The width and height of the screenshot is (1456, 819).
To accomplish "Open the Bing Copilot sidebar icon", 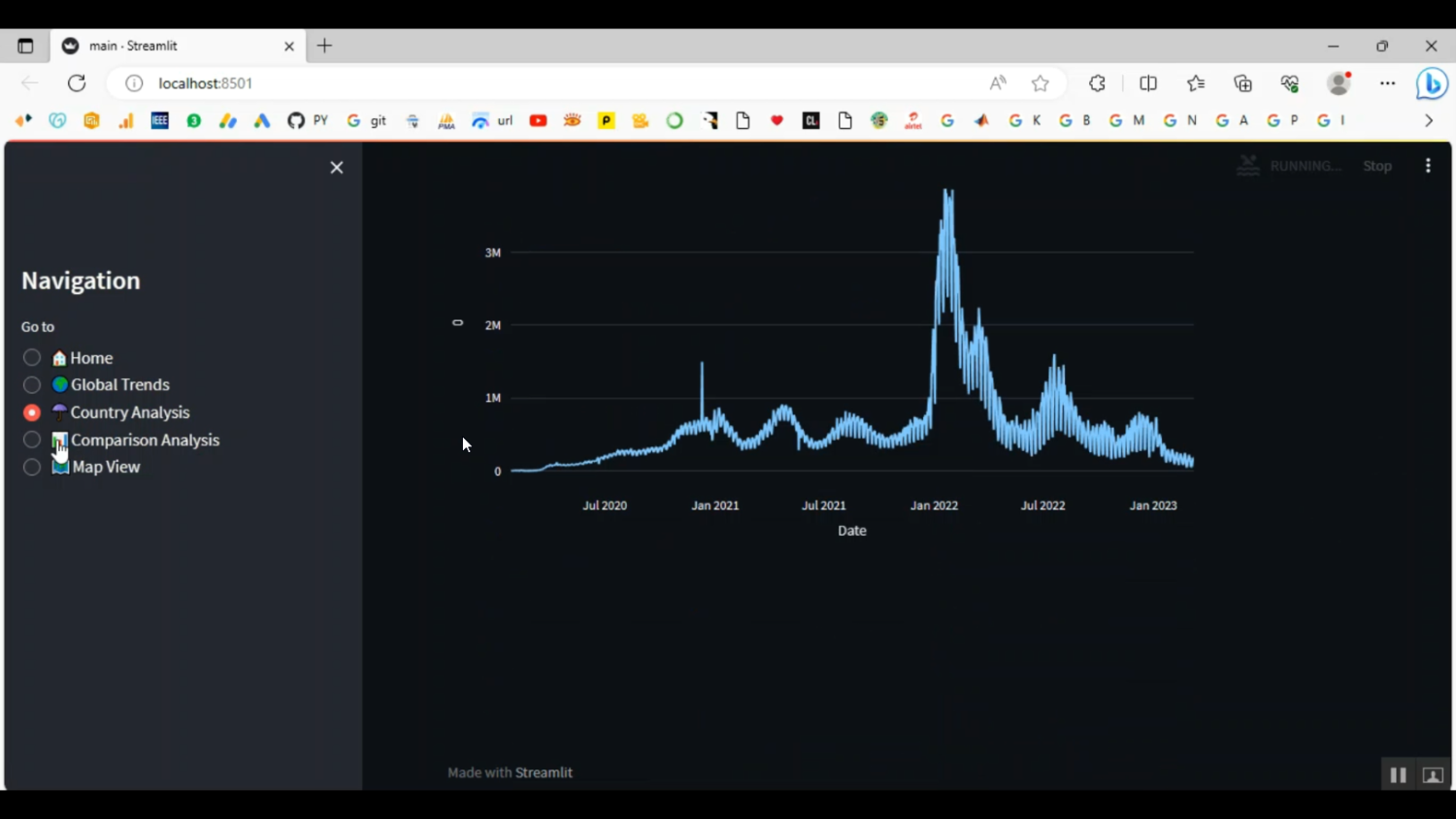I will click(1432, 83).
